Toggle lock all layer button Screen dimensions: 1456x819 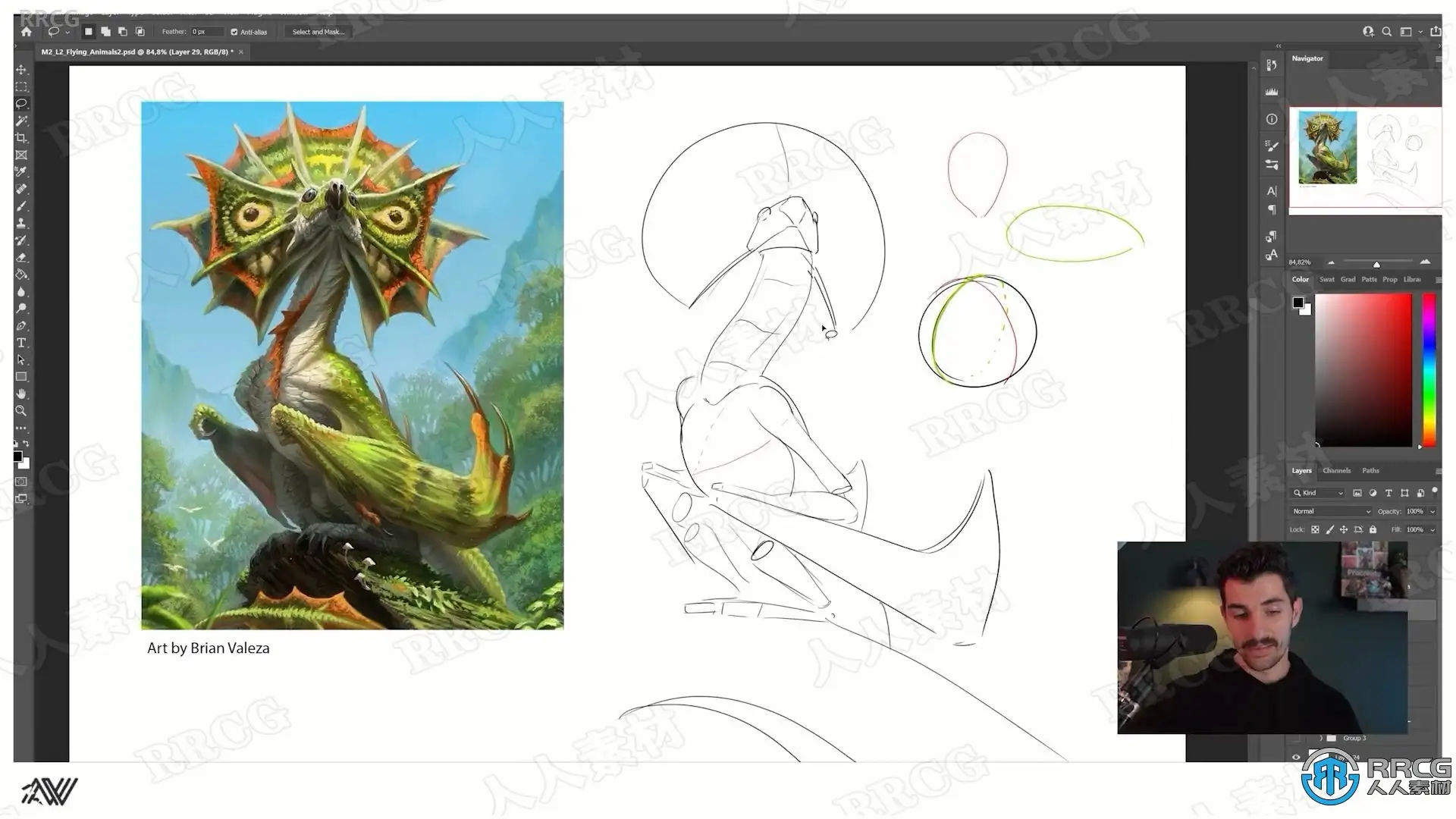tap(1373, 529)
